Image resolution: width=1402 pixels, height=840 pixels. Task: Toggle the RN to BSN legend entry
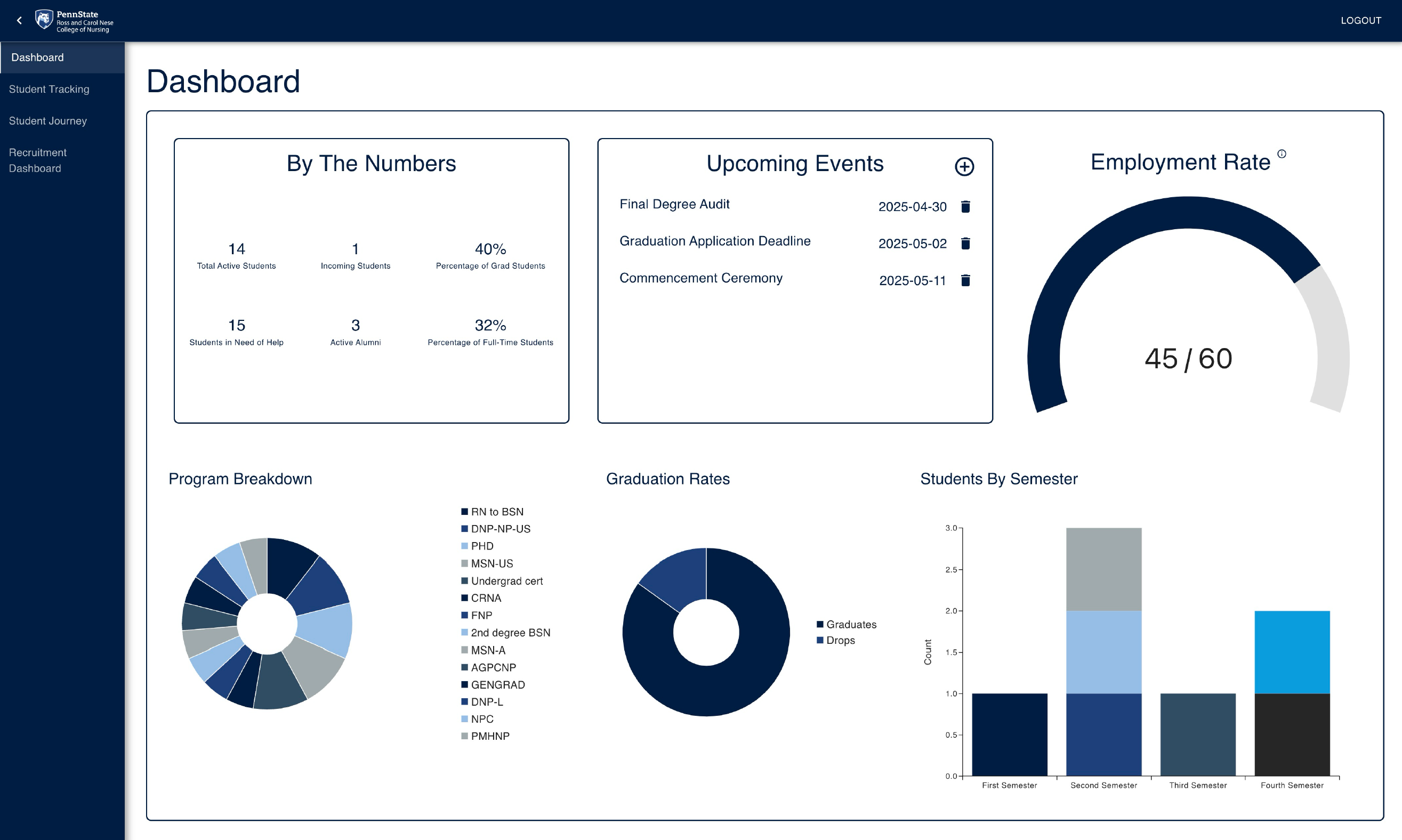493,511
